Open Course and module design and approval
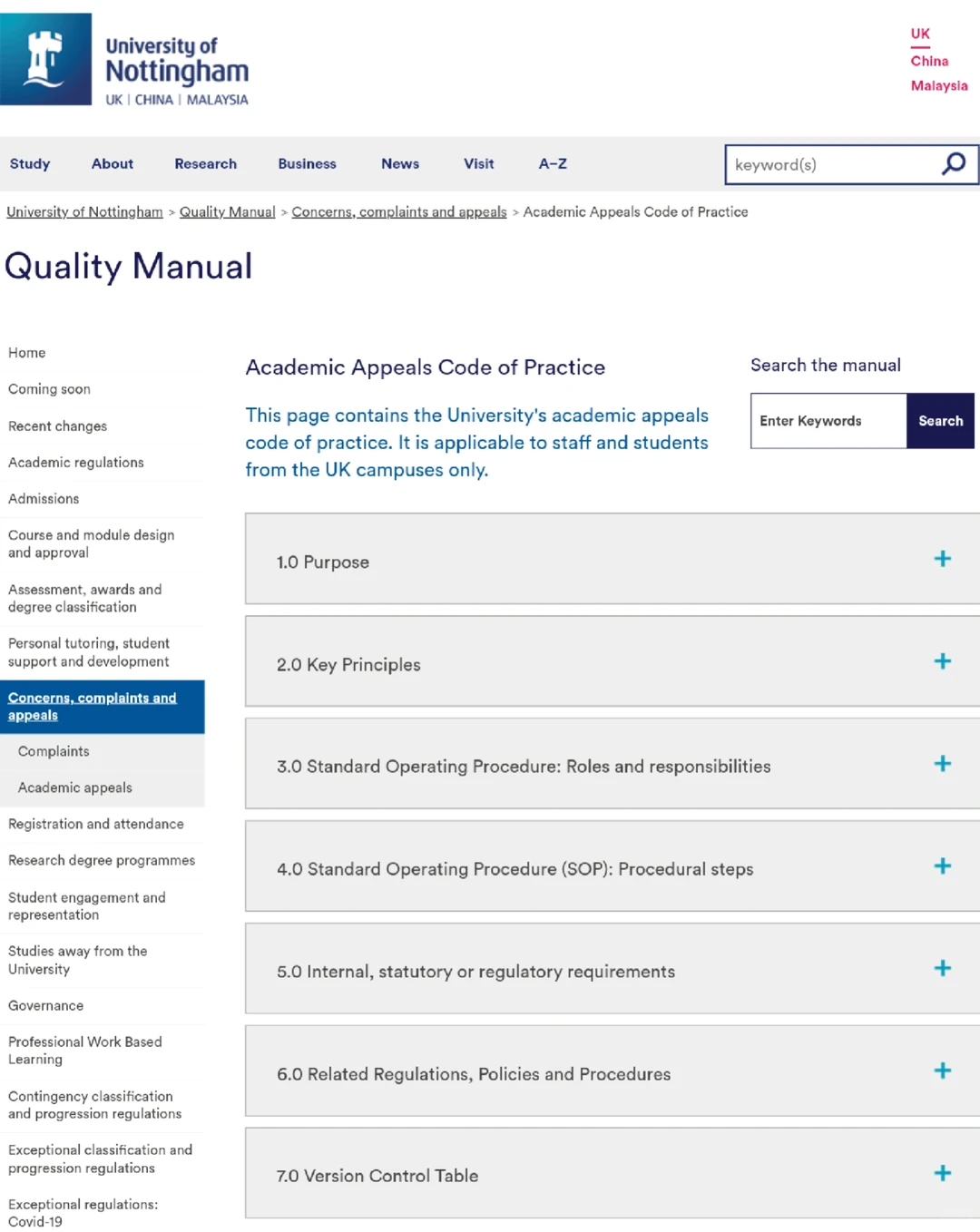Image resolution: width=980 pixels, height=1232 pixels. pos(92,544)
